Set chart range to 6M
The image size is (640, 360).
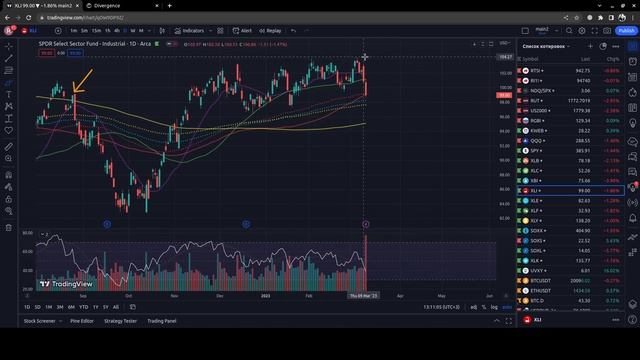[71, 307]
